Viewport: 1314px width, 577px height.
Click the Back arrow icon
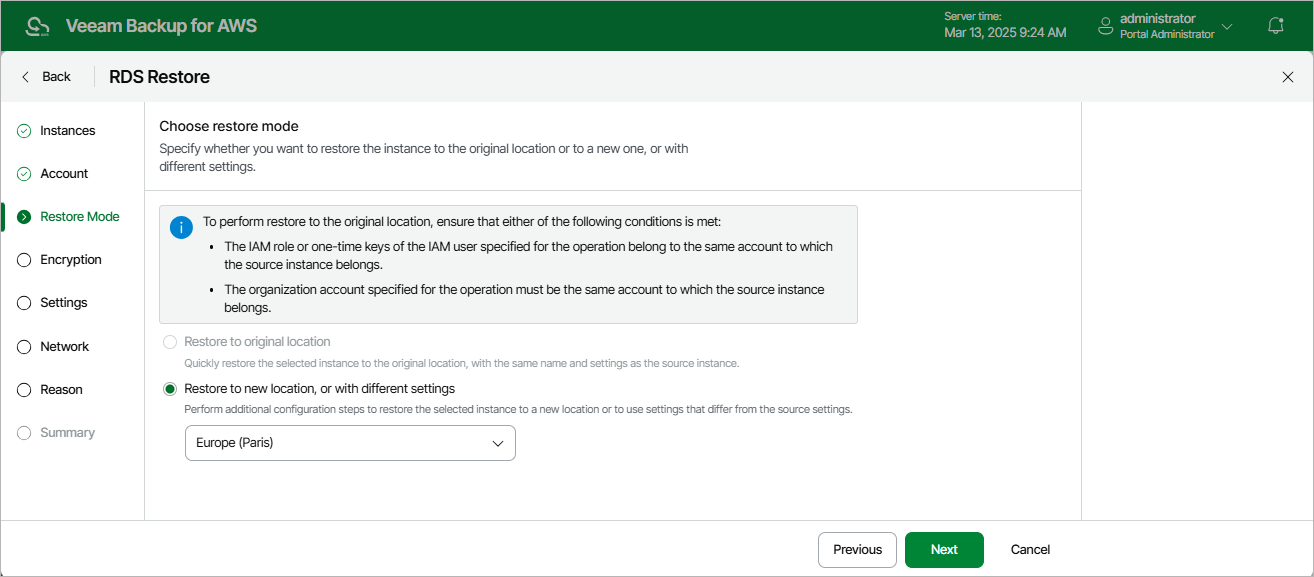point(26,77)
